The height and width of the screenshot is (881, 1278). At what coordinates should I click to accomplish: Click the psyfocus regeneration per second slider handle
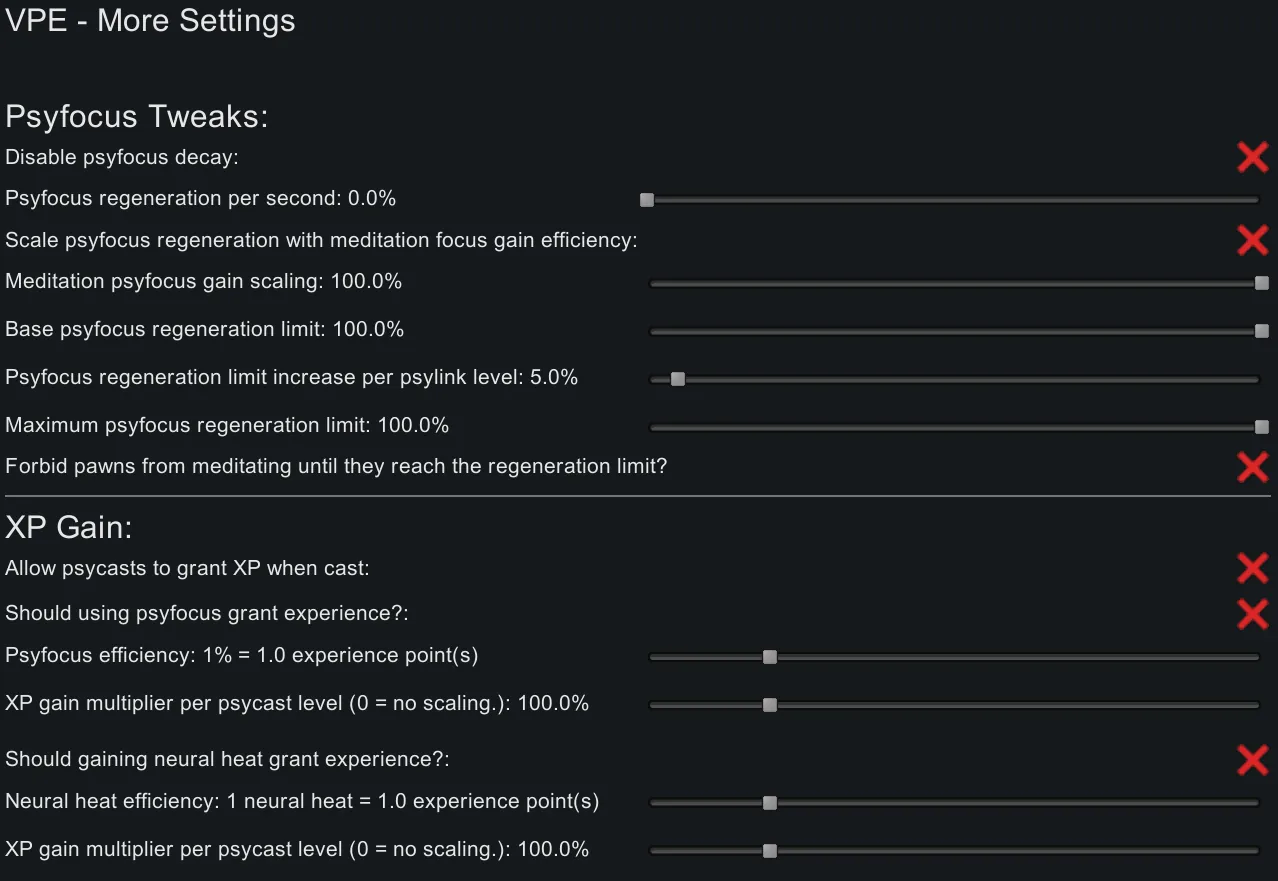tap(647, 200)
